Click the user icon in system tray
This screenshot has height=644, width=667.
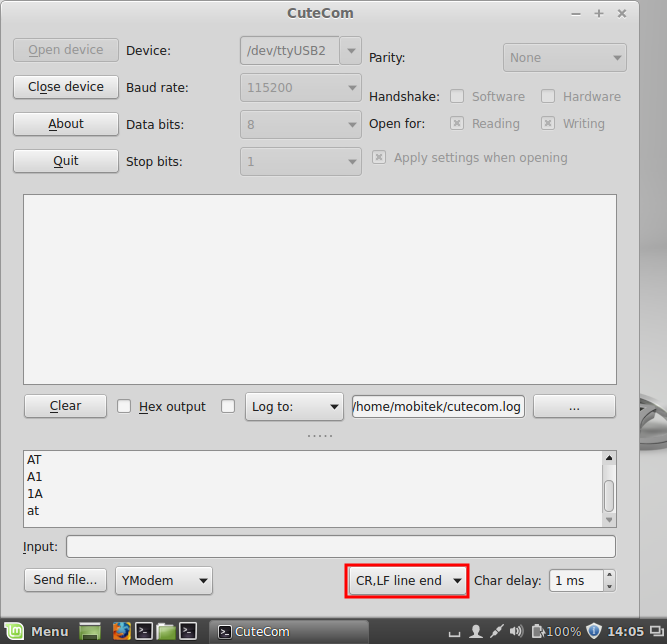click(476, 631)
